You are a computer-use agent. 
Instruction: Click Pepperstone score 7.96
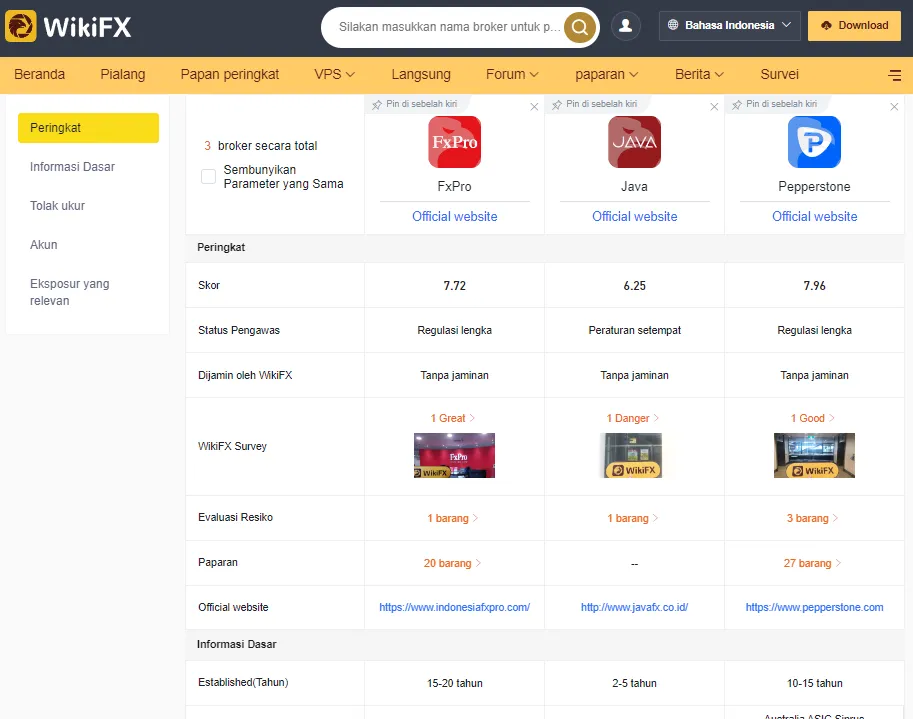[x=814, y=285]
